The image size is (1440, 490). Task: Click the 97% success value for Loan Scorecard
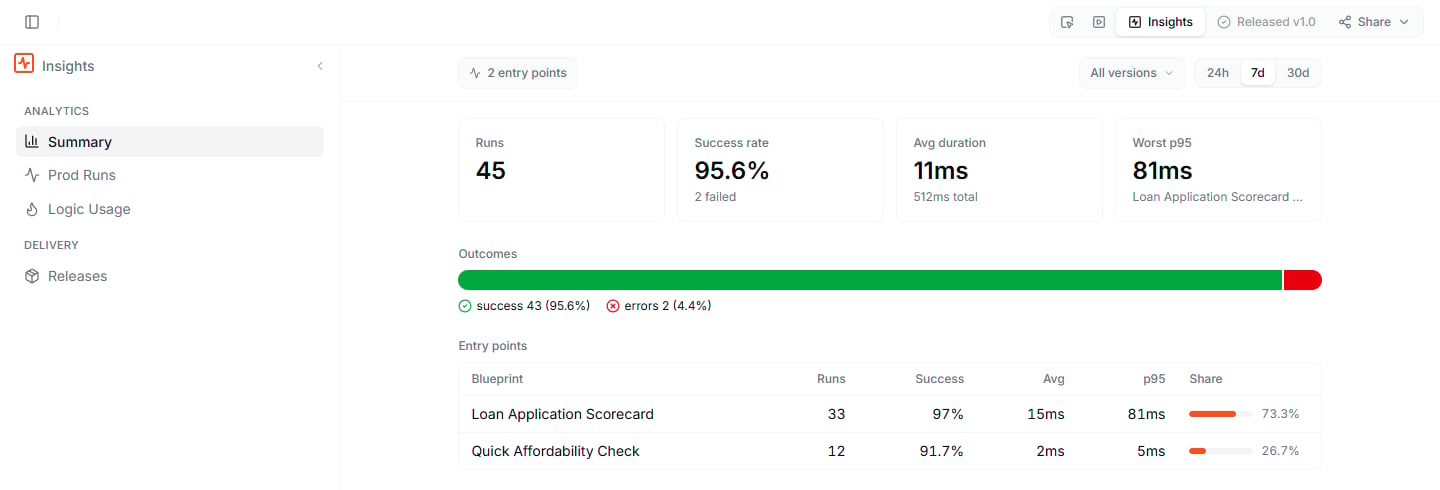point(947,414)
